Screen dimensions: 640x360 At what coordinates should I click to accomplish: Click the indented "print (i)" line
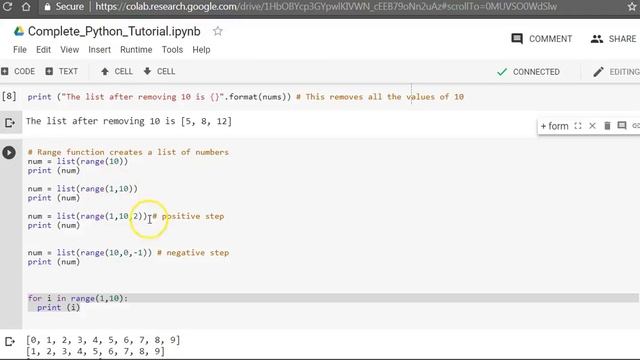(x=58, y=307)
